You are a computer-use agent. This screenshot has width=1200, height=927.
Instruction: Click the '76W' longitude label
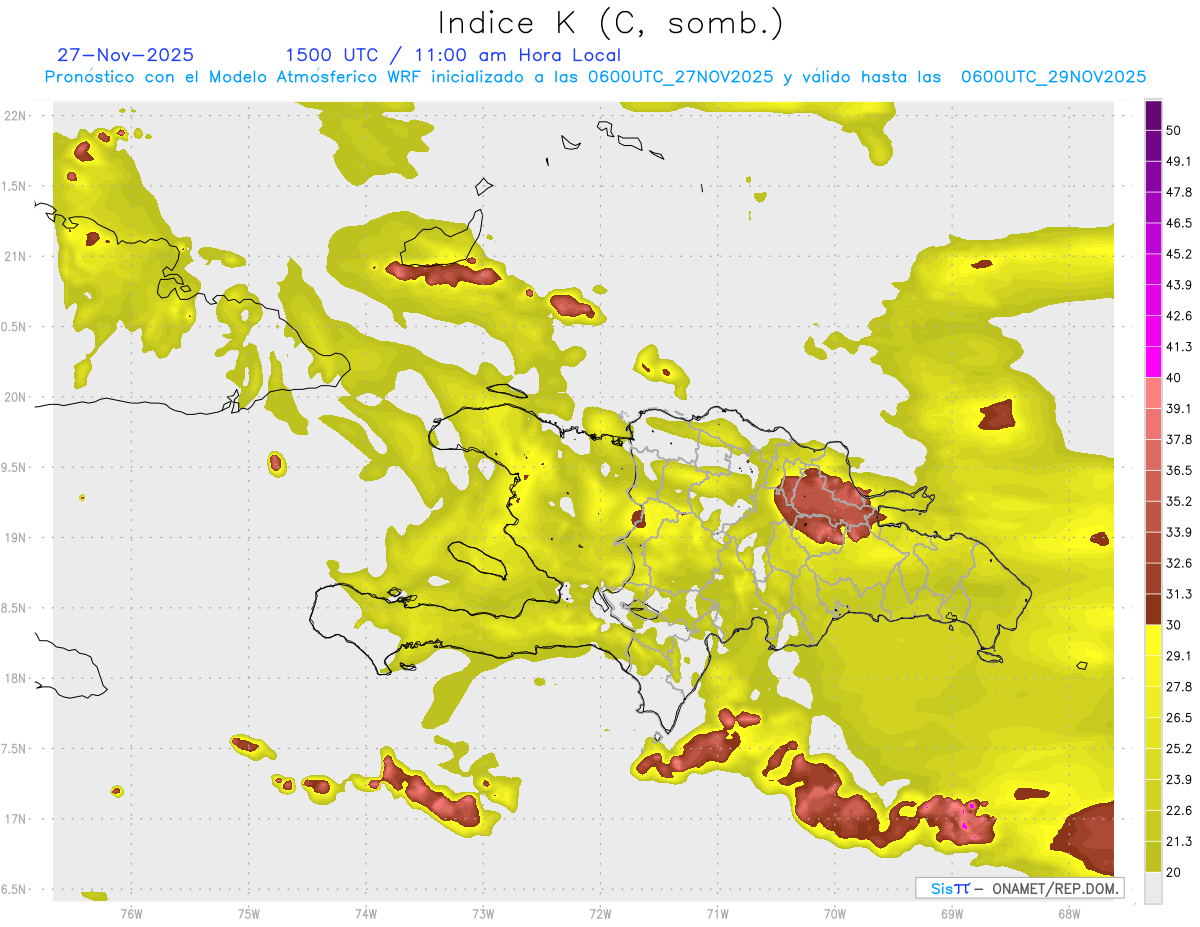point(131,913)
